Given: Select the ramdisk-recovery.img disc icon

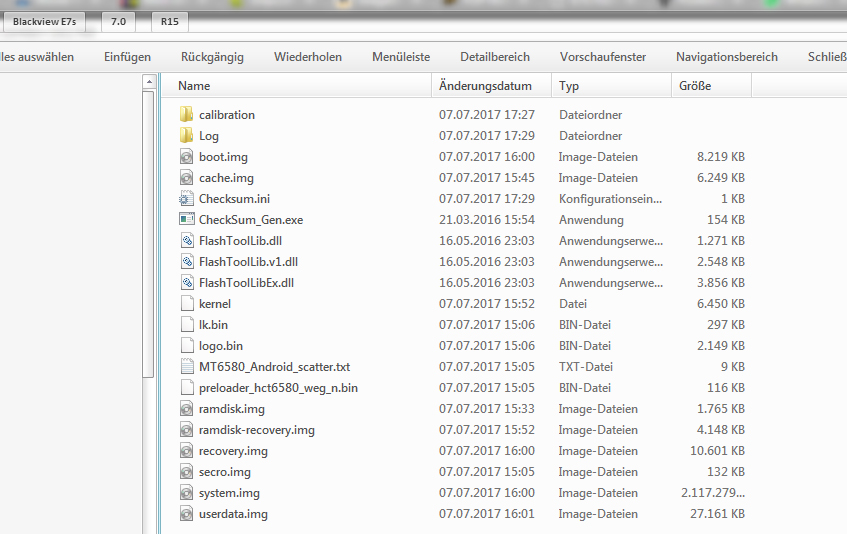Looking at the screenshot, I should [x=186, y=430].
